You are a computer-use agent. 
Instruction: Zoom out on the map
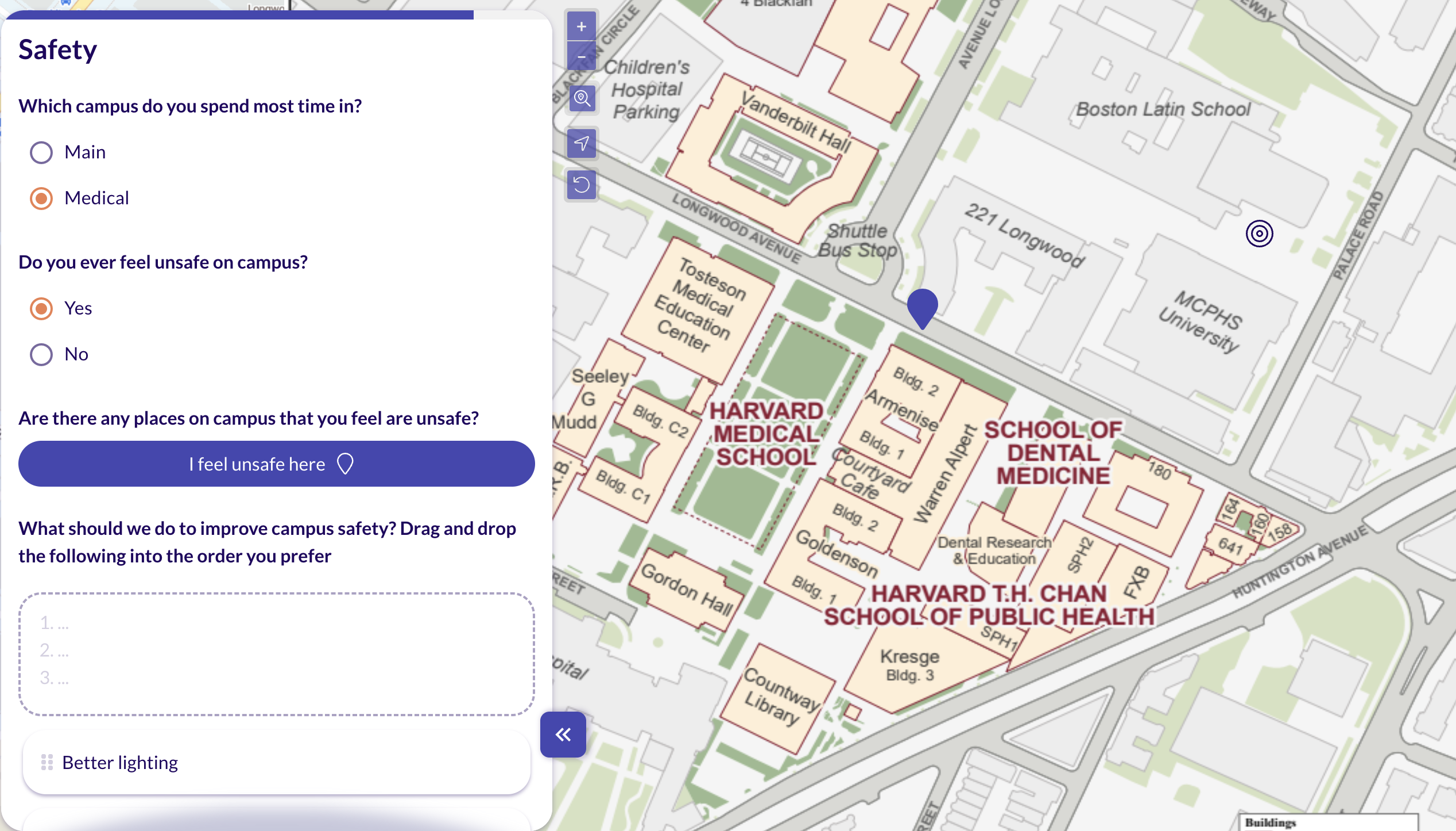point(582,56)
